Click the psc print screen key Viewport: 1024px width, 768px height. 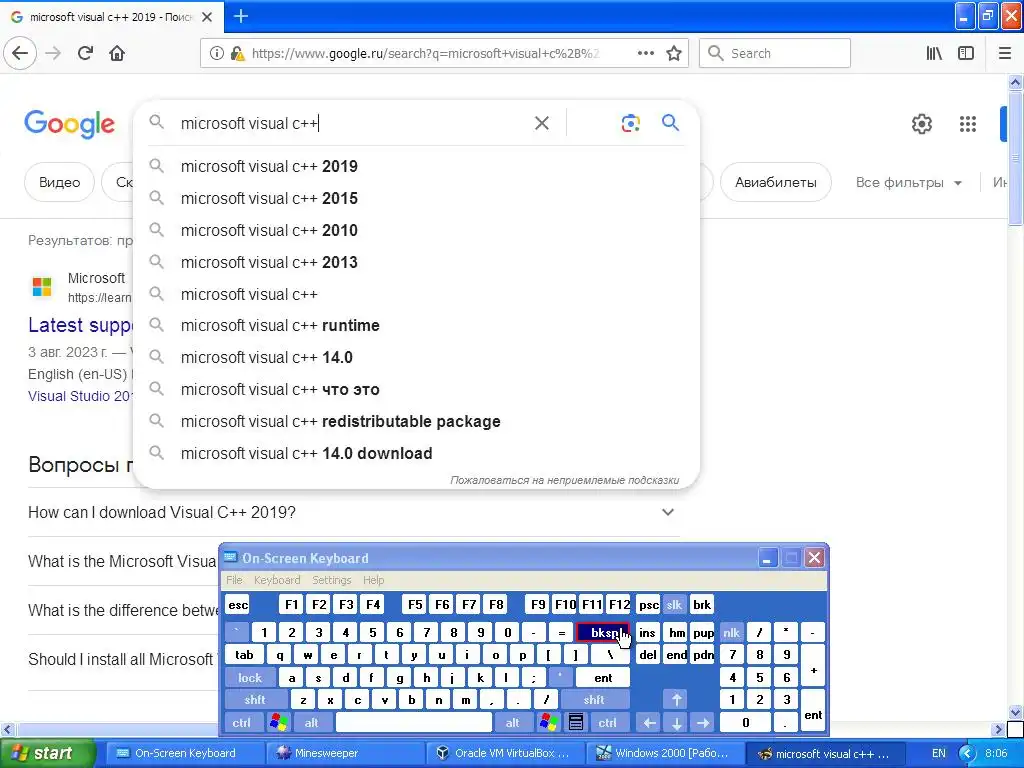pos(648,605)
